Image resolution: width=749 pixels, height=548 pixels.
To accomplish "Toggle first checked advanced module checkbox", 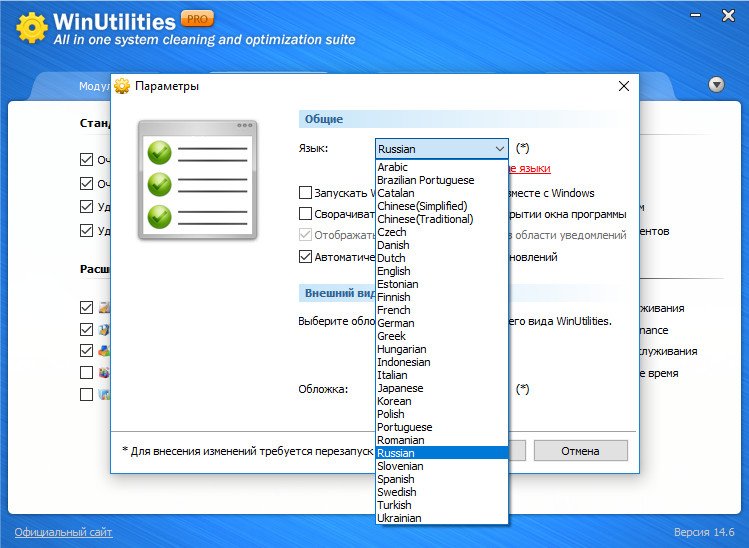I will (x=86, y=307).
